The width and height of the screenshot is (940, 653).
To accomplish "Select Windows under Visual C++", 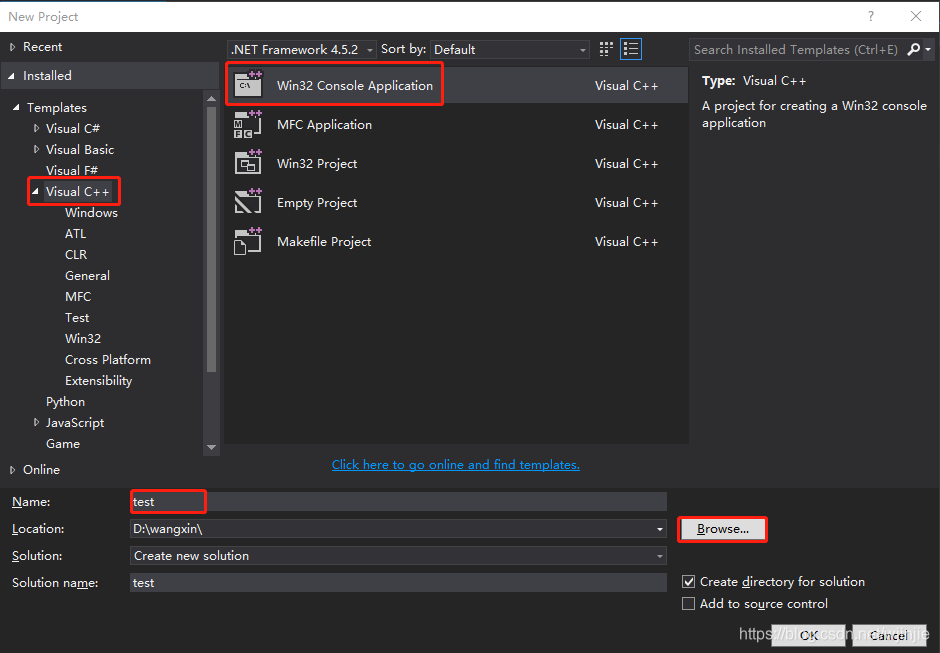I will 91,213.
